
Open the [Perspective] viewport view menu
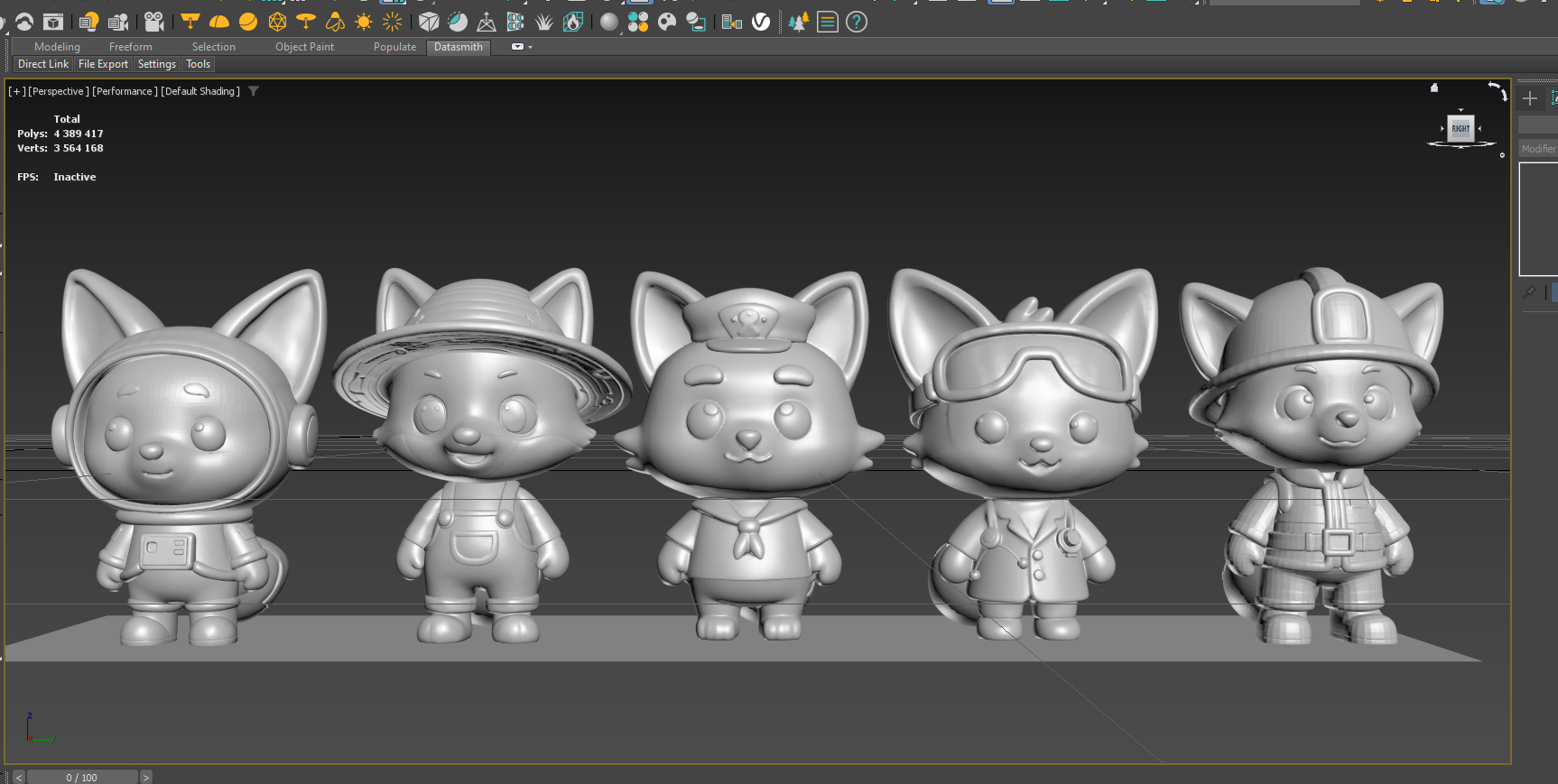pos(59,91)
